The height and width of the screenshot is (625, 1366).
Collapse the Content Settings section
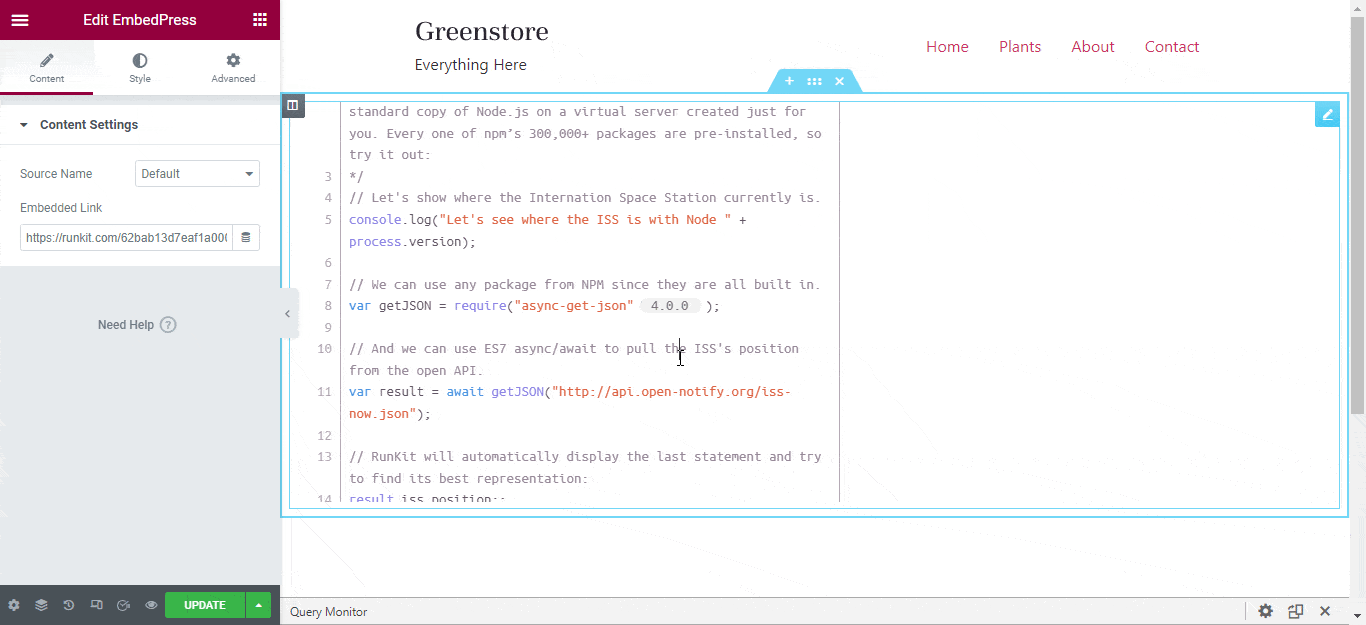click(x=140, y=125)
